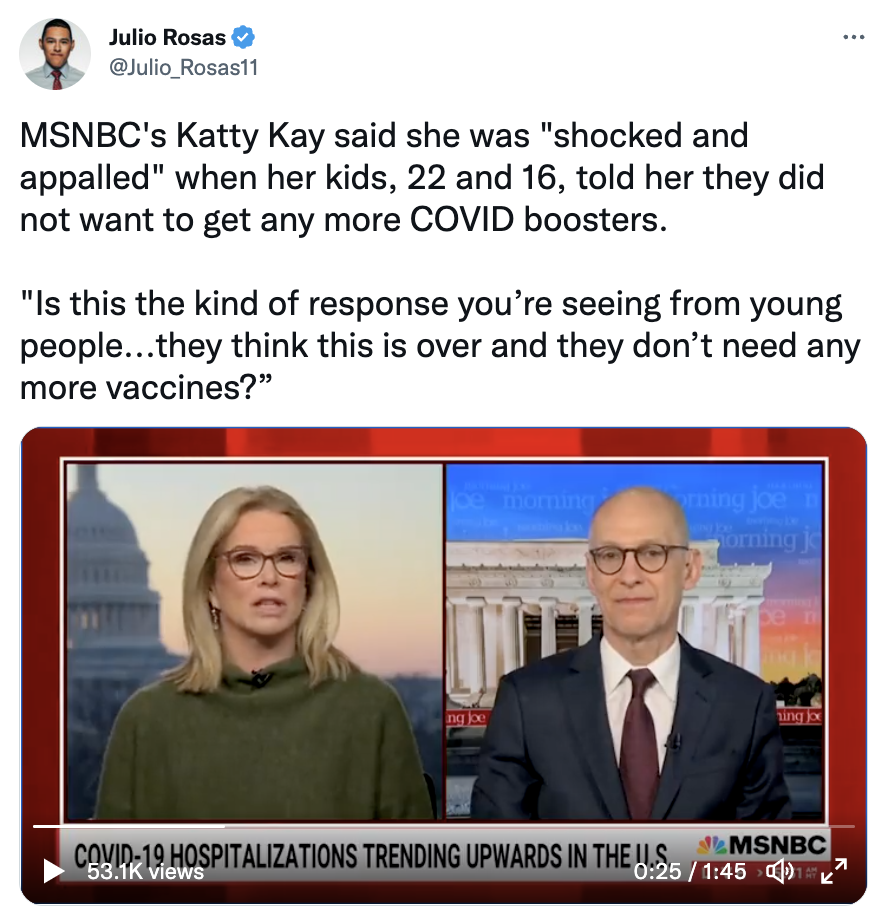This screenshot has width=886, height=924.
Task: Click the MSNBC logo in the video
Action: point(763,846)
